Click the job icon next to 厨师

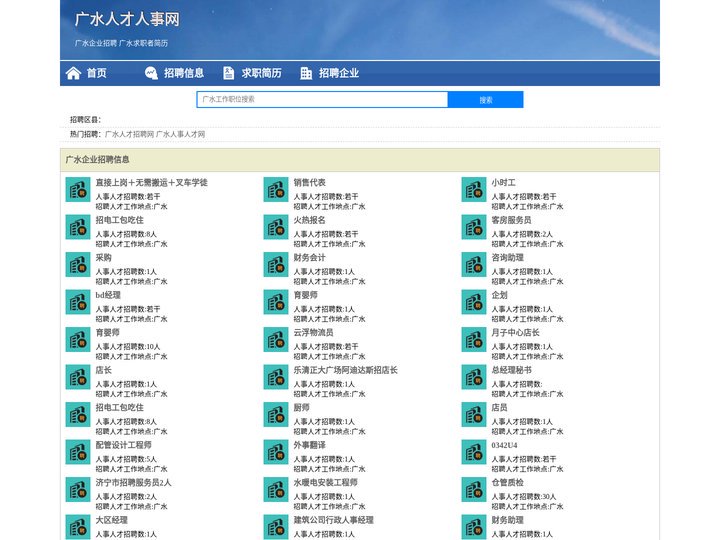[x=276, y=415]
